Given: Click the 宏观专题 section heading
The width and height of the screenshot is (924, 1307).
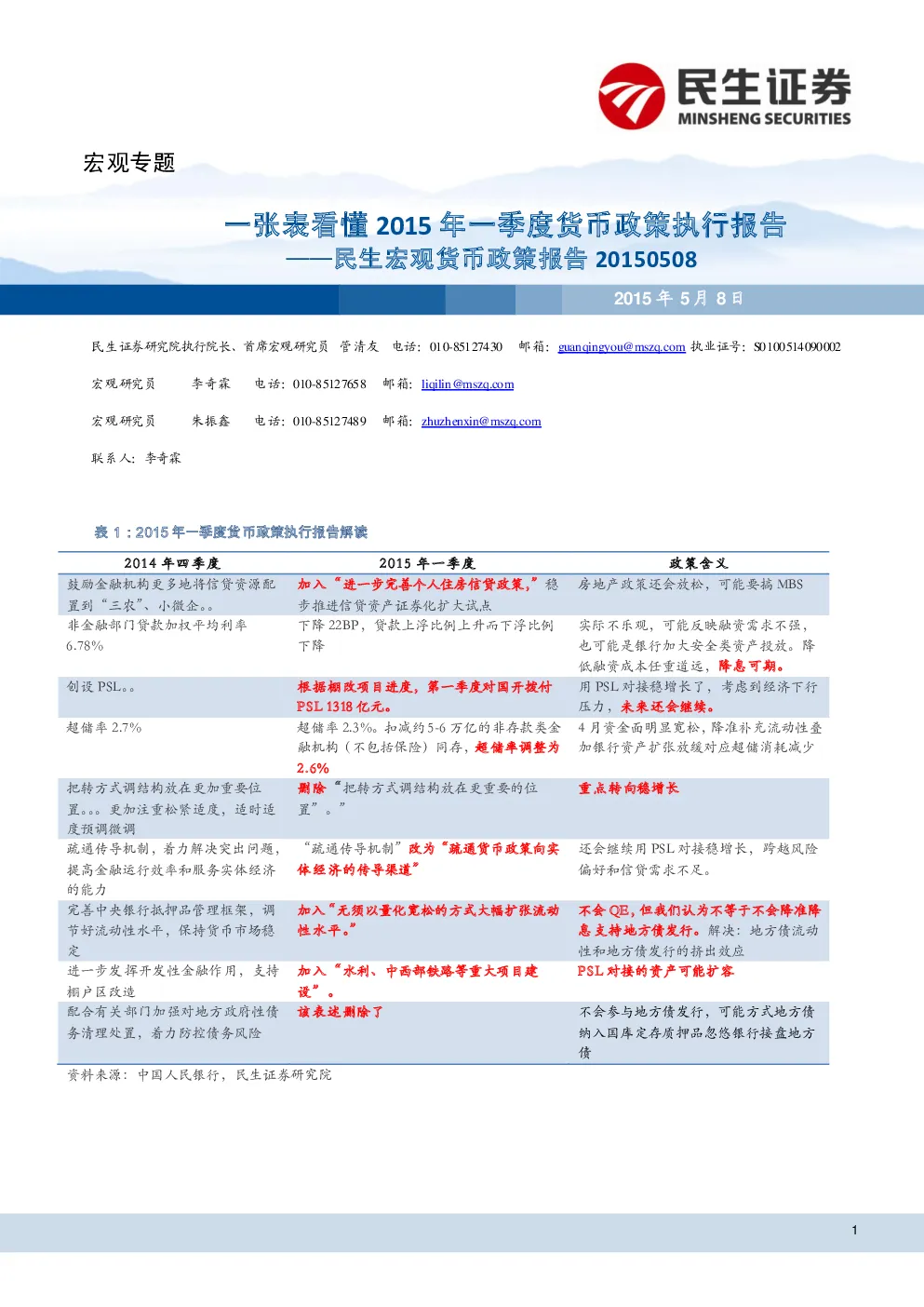Looking at the screenshot, I should click(x=129, y=163).
